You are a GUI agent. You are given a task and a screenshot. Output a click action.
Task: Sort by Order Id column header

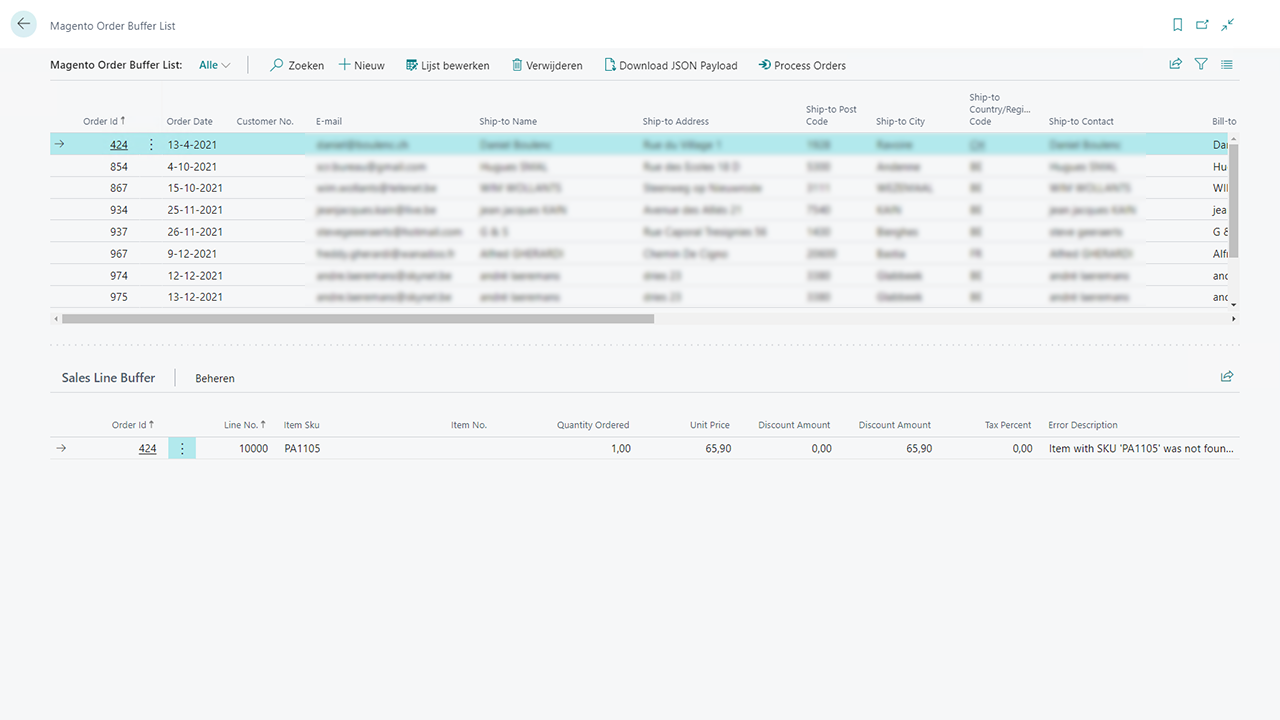pos(105,121)
